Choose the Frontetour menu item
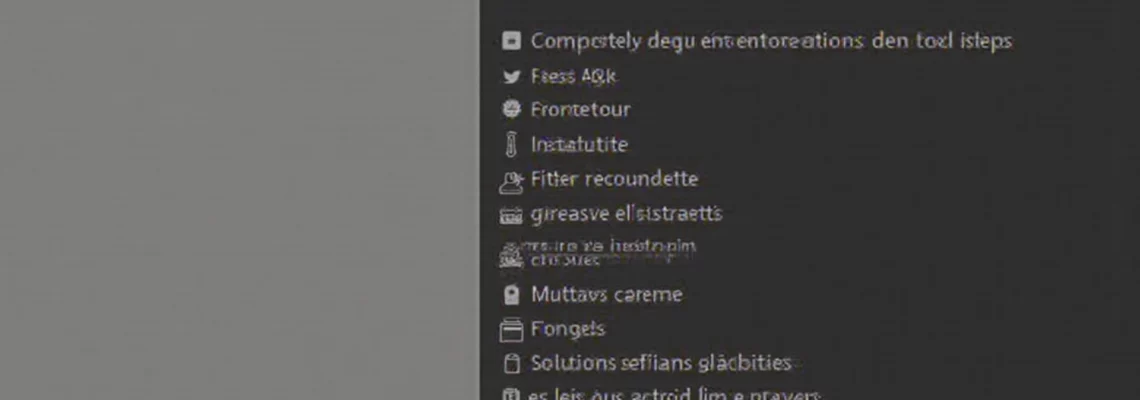The height and width of the screenshot is (400, 1140). point(580,110)
